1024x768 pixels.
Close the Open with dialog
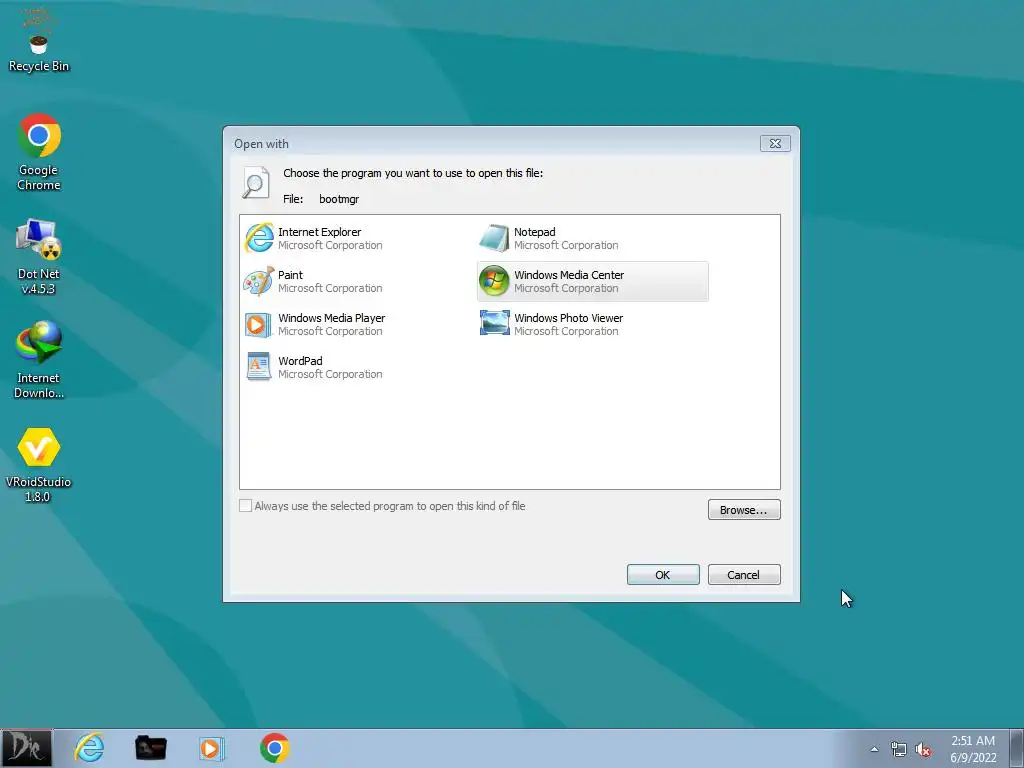pyautogui.click(x=775, y=144)
